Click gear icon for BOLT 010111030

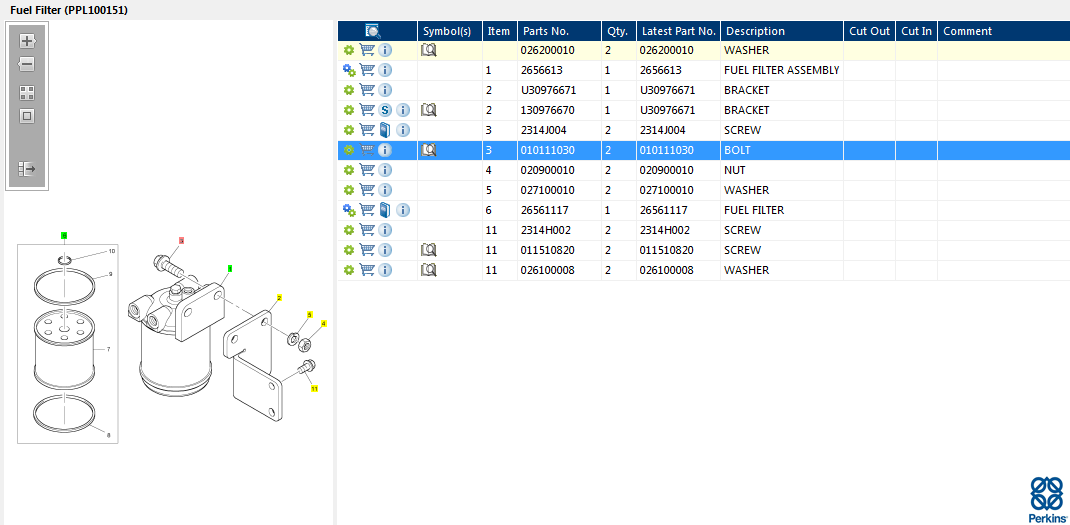pyautogui.click(x=349, y=150)
